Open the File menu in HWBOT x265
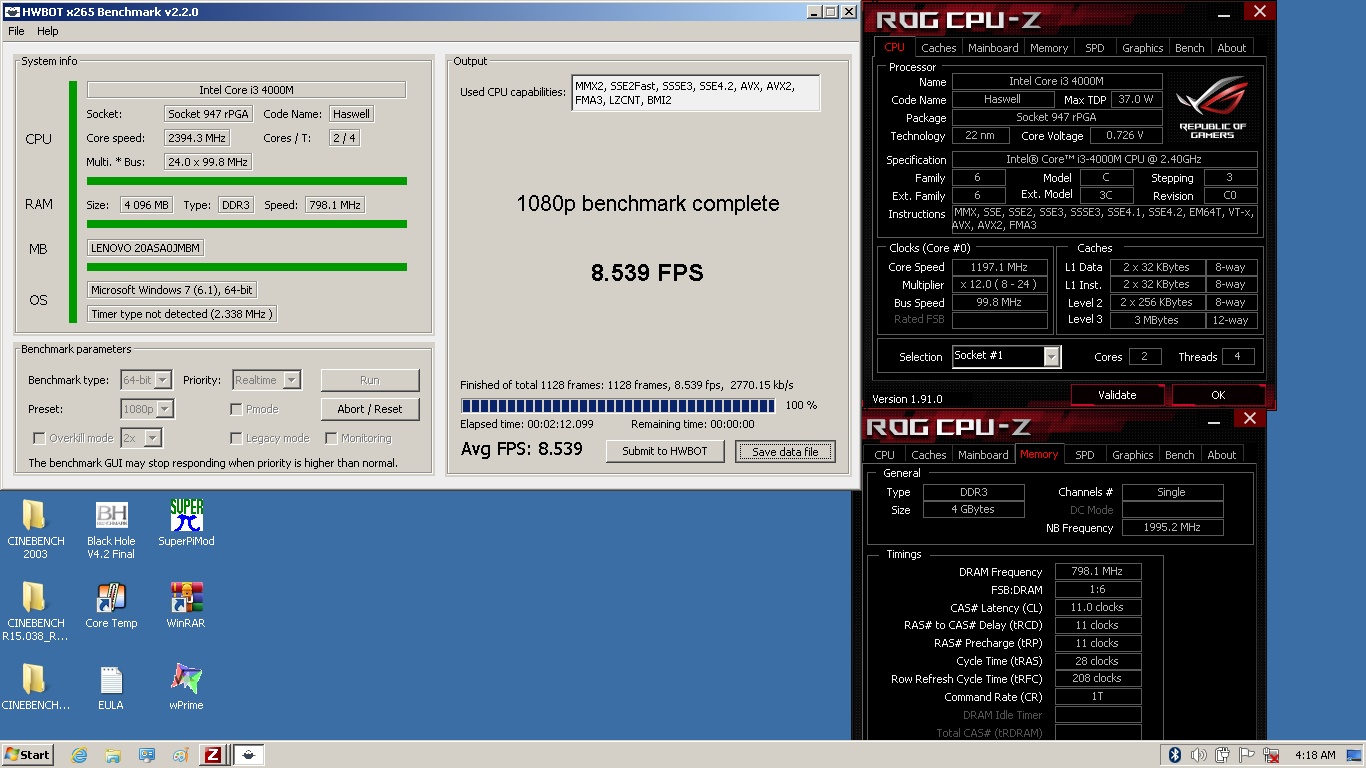The height and width of the screenshot is (768, 1366). tap(16, 31)
